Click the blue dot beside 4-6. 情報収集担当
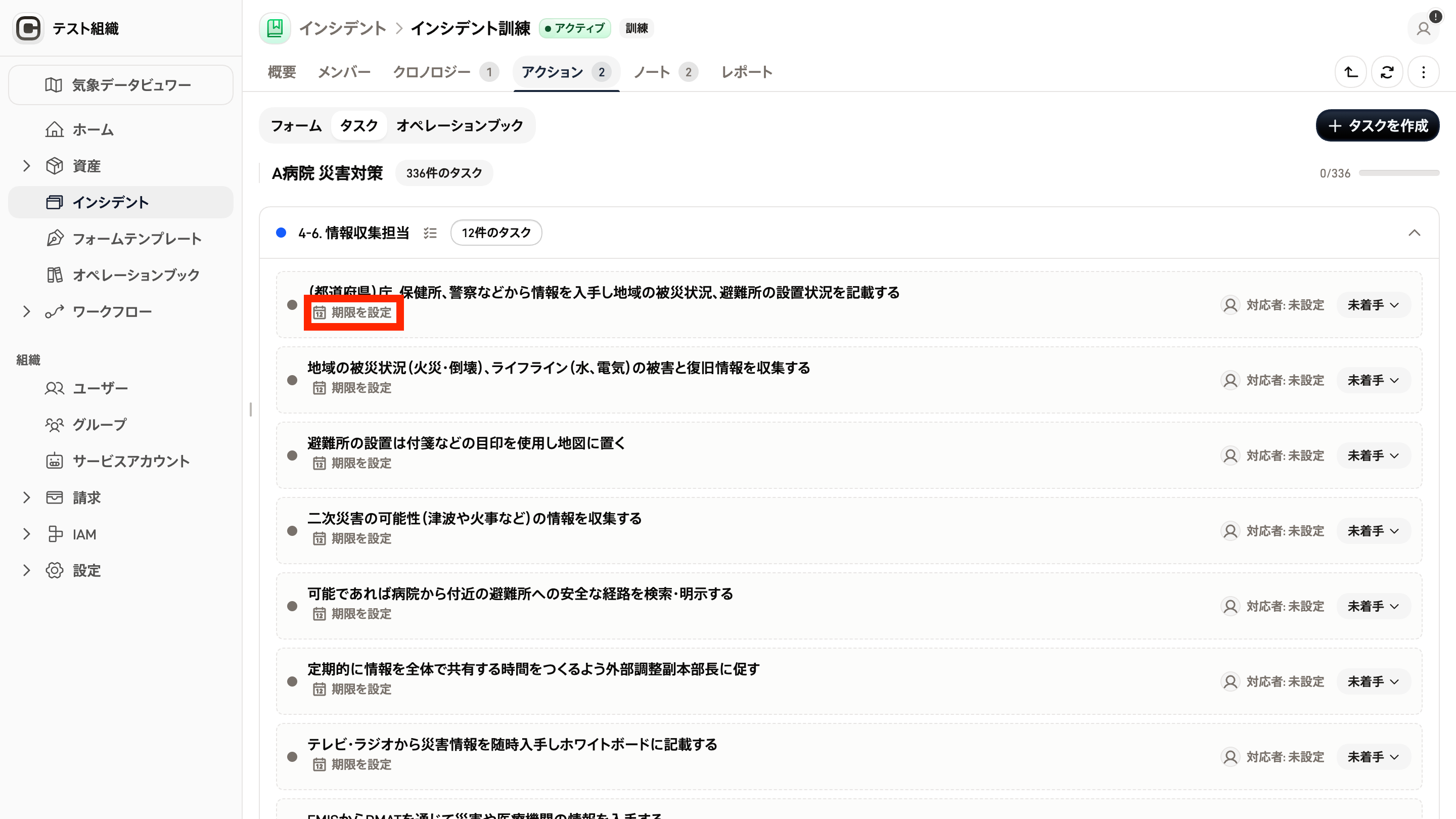 pos(281,233)
